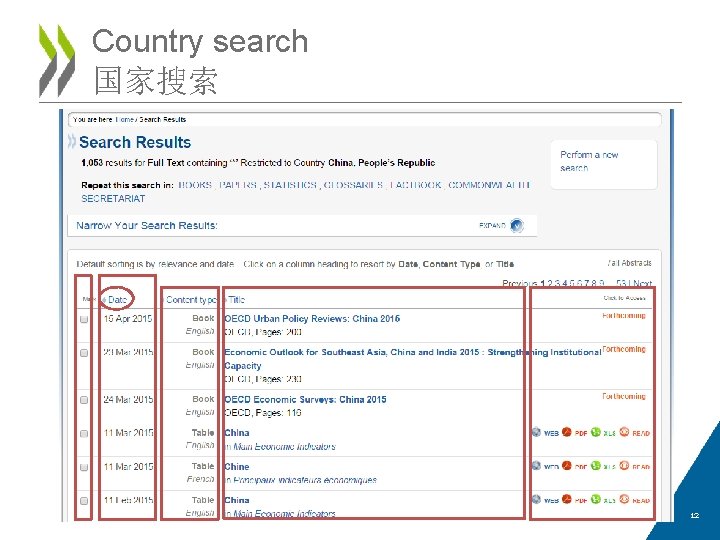
Task: Sort results by Content type column heading
Action: point(191,300)
